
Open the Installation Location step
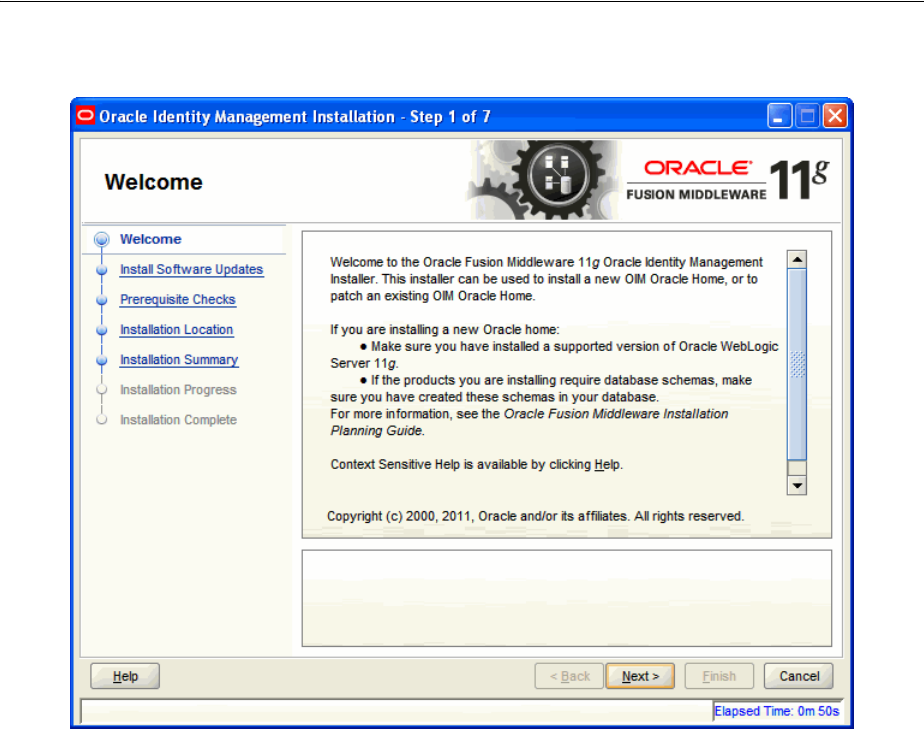click(176, 329)
